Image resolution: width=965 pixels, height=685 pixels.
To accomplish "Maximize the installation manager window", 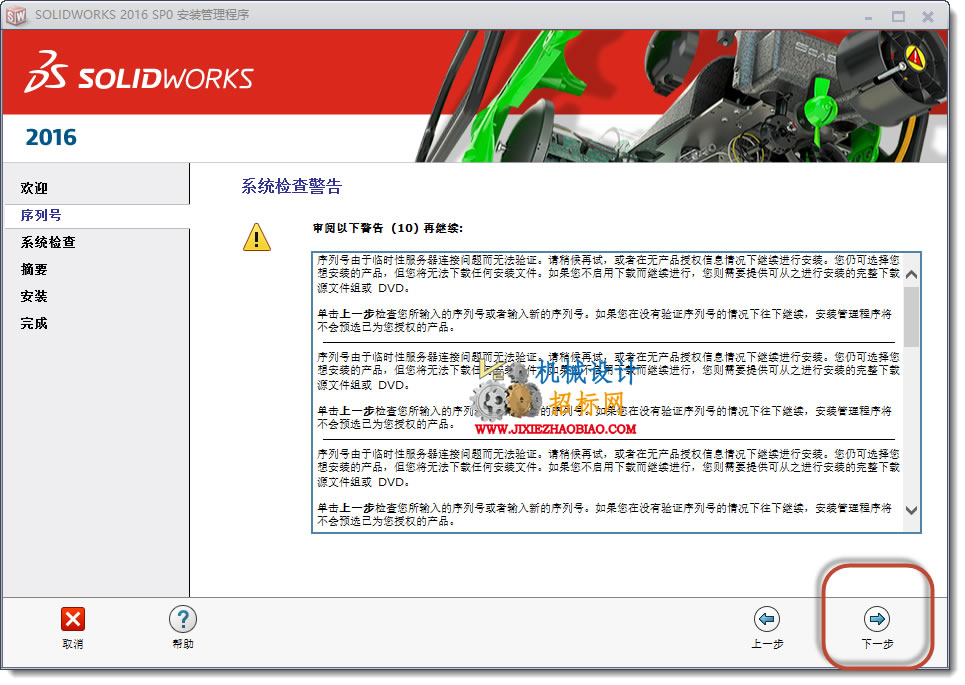I will 899,17.
